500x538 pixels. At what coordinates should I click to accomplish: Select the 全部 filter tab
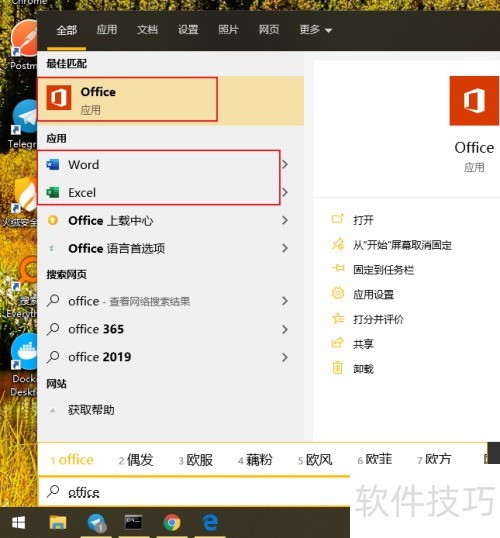[67, 30]
